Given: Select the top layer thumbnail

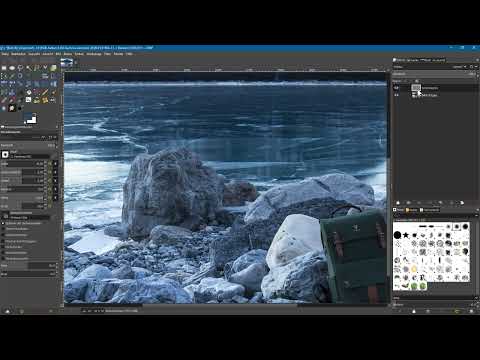Looking at the screenshot, I should 416,88.
